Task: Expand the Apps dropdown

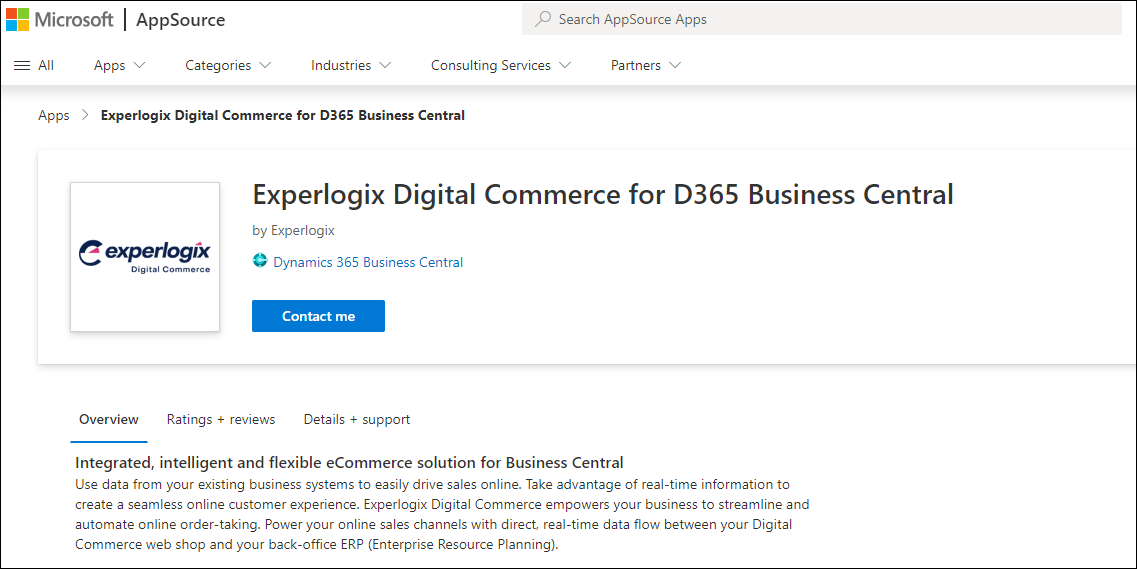Action: tap(119, 65)
